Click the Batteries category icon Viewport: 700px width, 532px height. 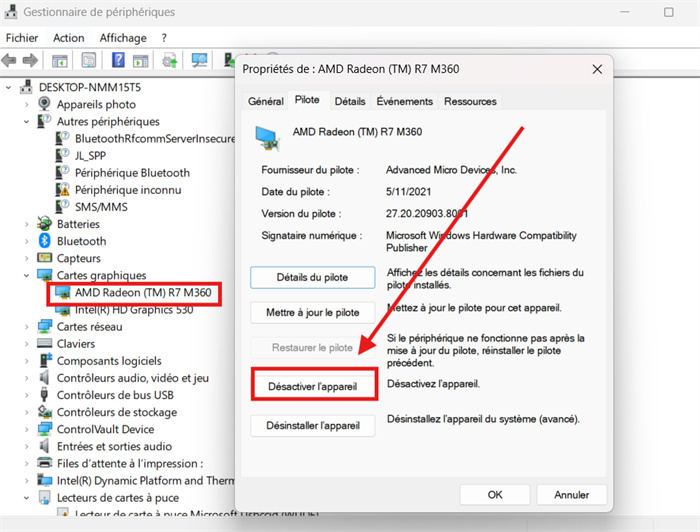[x=44, y=224]
